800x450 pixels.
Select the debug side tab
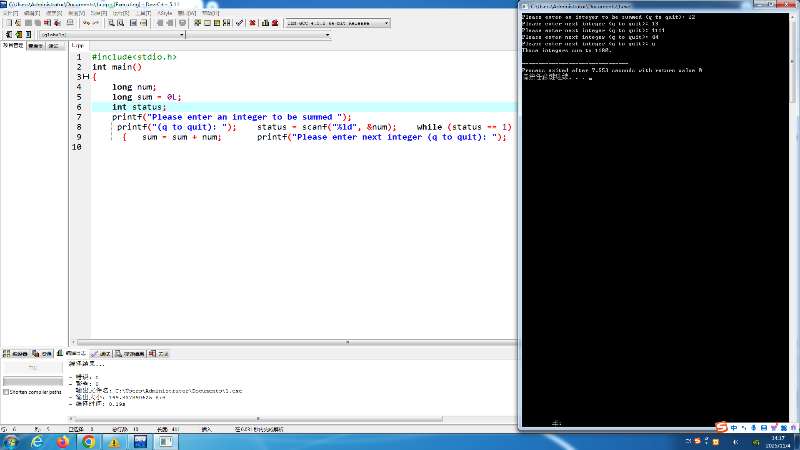point(54,46)
